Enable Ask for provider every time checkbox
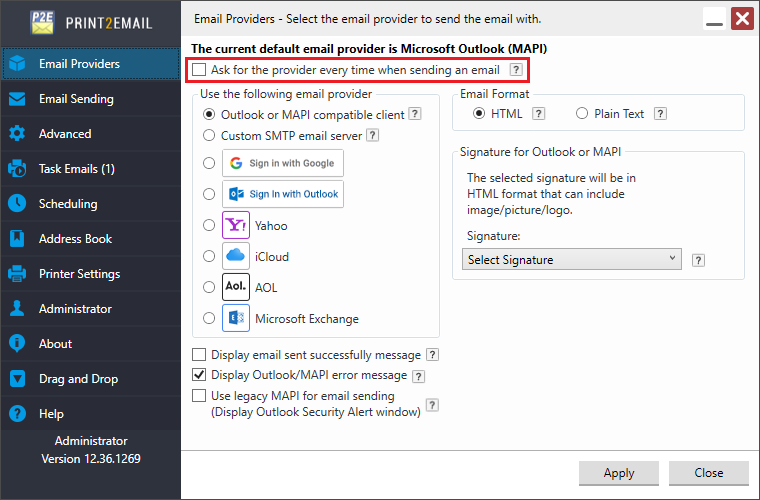 click(x=200, y=70)
